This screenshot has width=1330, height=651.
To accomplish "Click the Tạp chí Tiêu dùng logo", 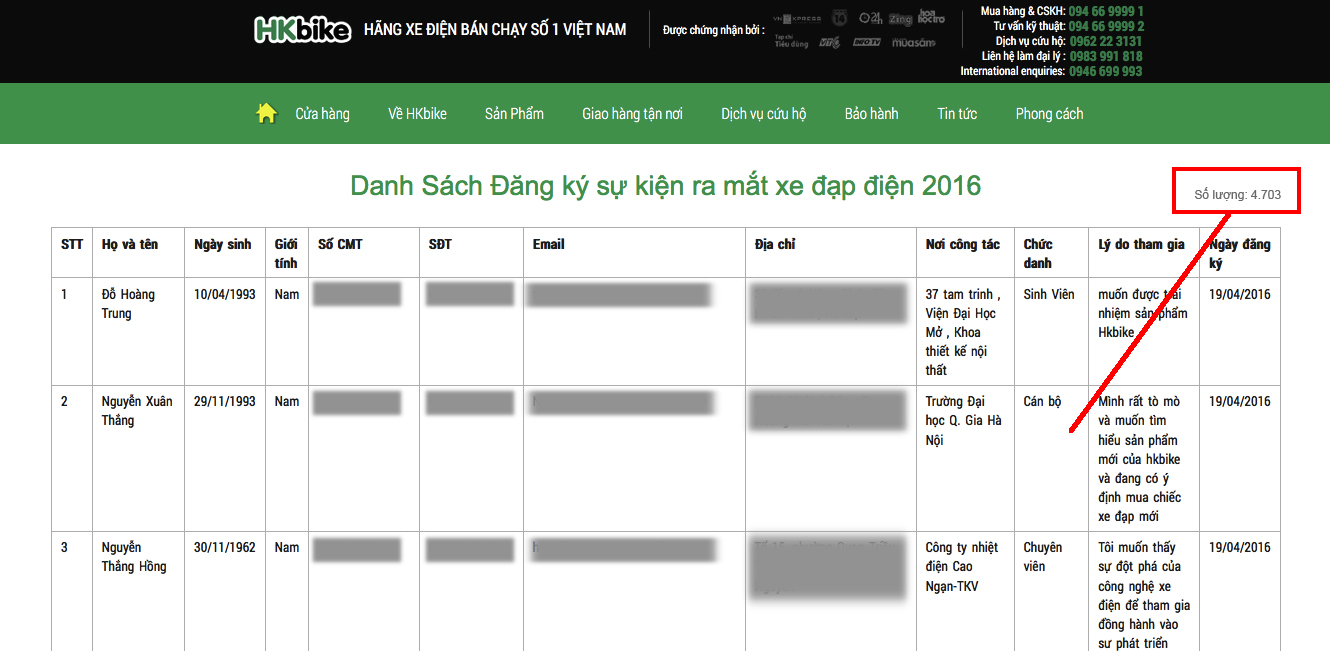I will 791,42.
